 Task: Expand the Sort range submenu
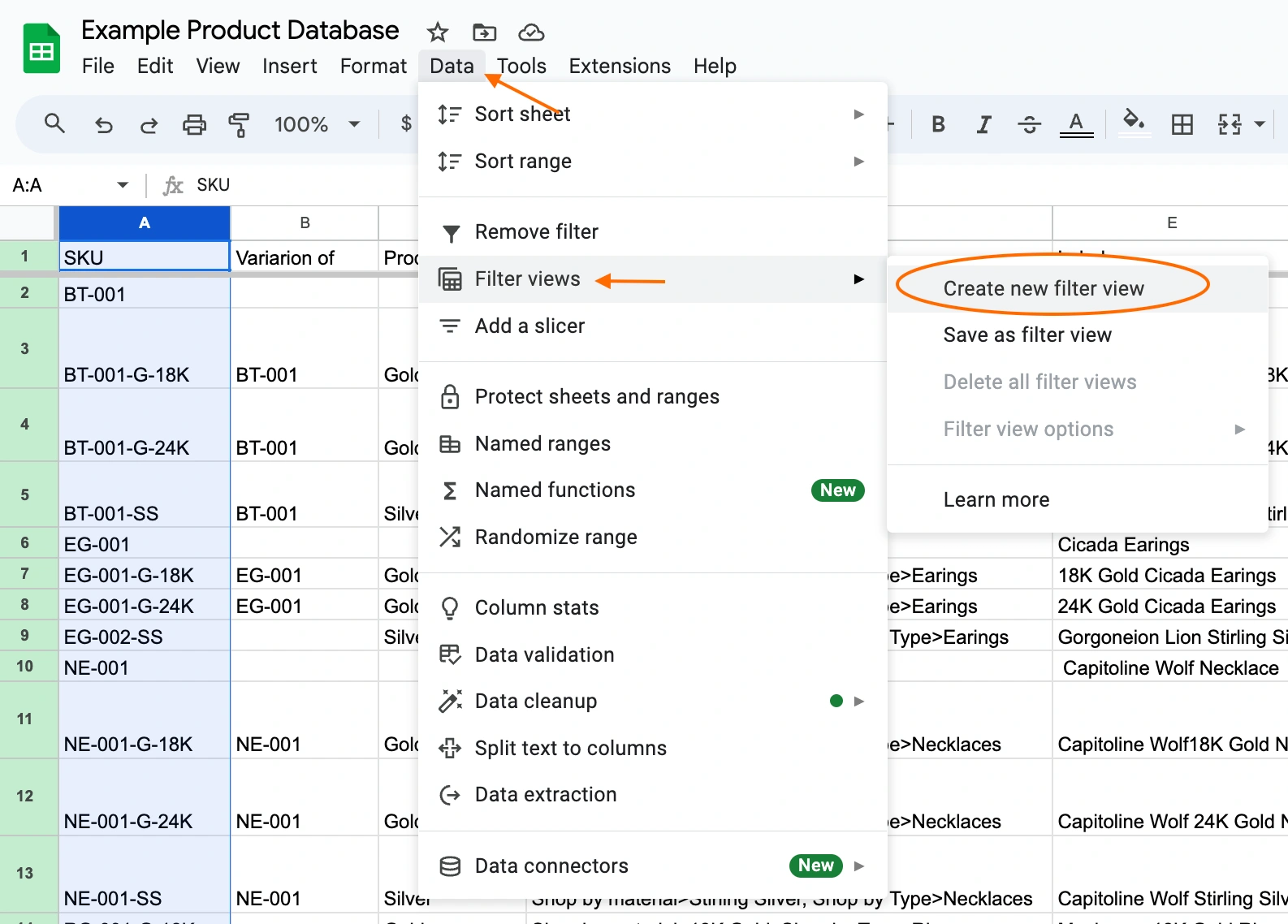652,161
